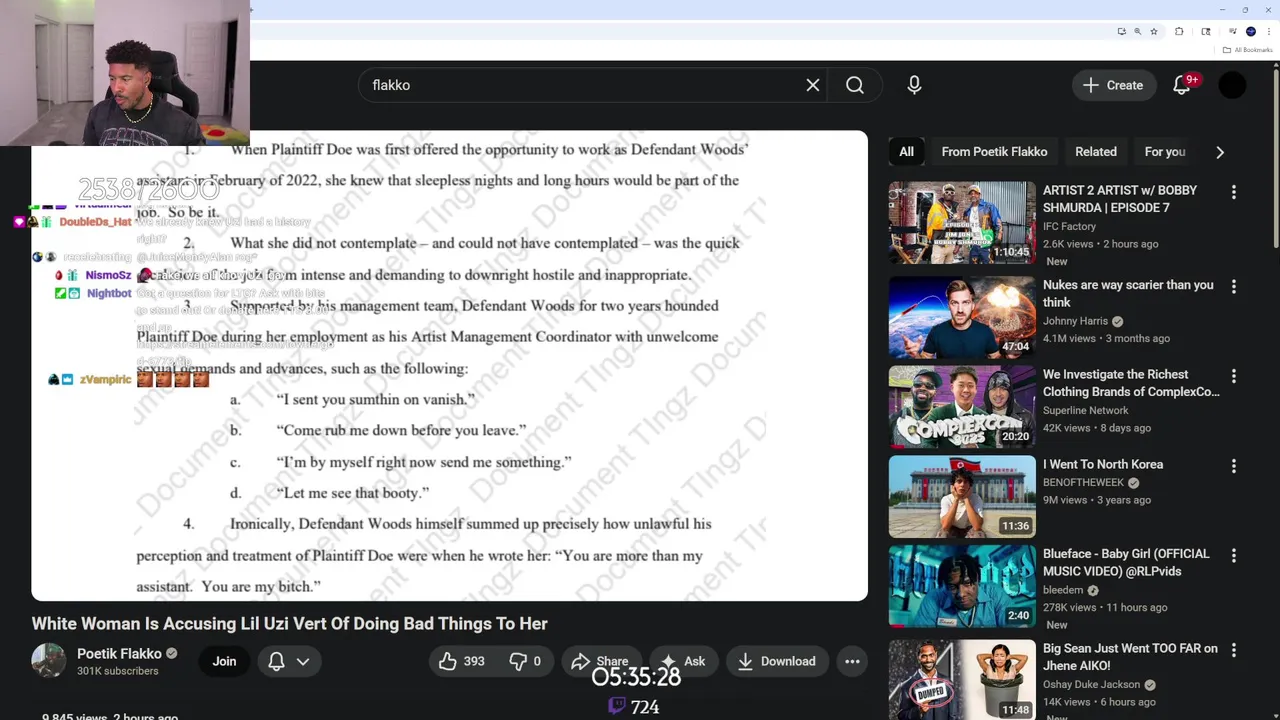
Task: Click the Create button
Action: click(x=1113, y=85)
